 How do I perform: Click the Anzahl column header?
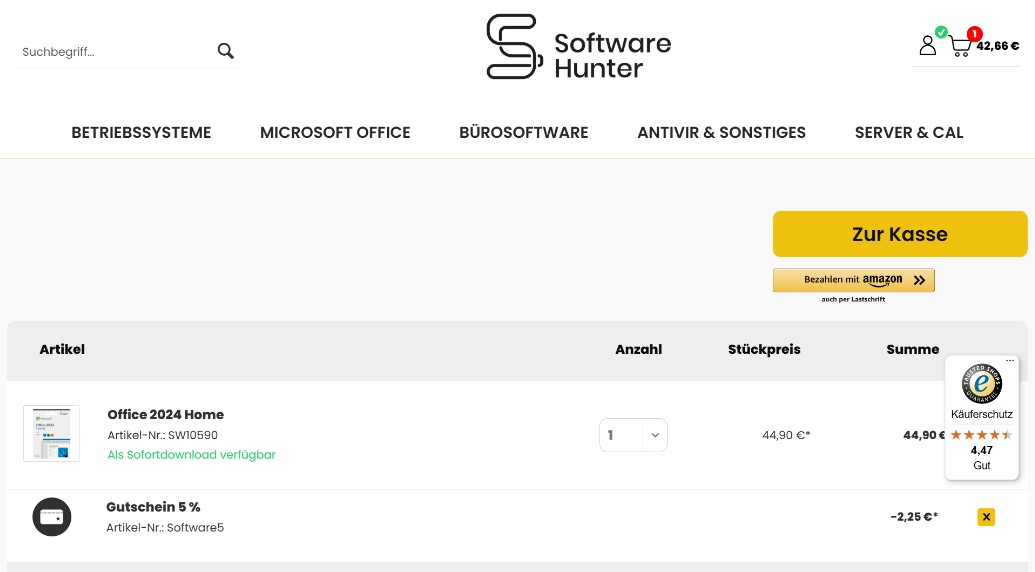(638, 350)
